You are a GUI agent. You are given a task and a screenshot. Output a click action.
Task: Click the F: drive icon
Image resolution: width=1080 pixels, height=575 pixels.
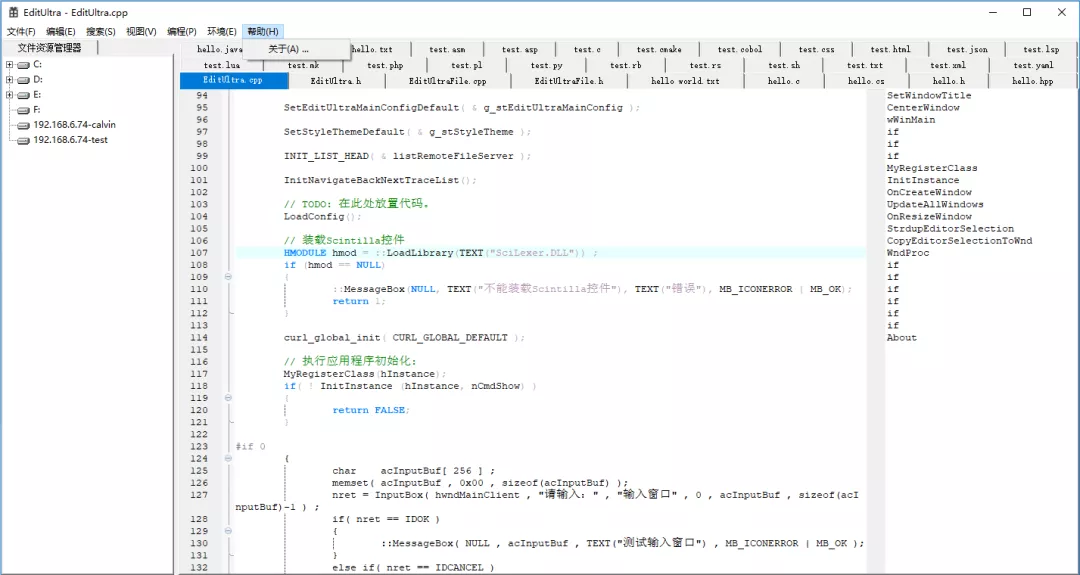pos(24,110)
